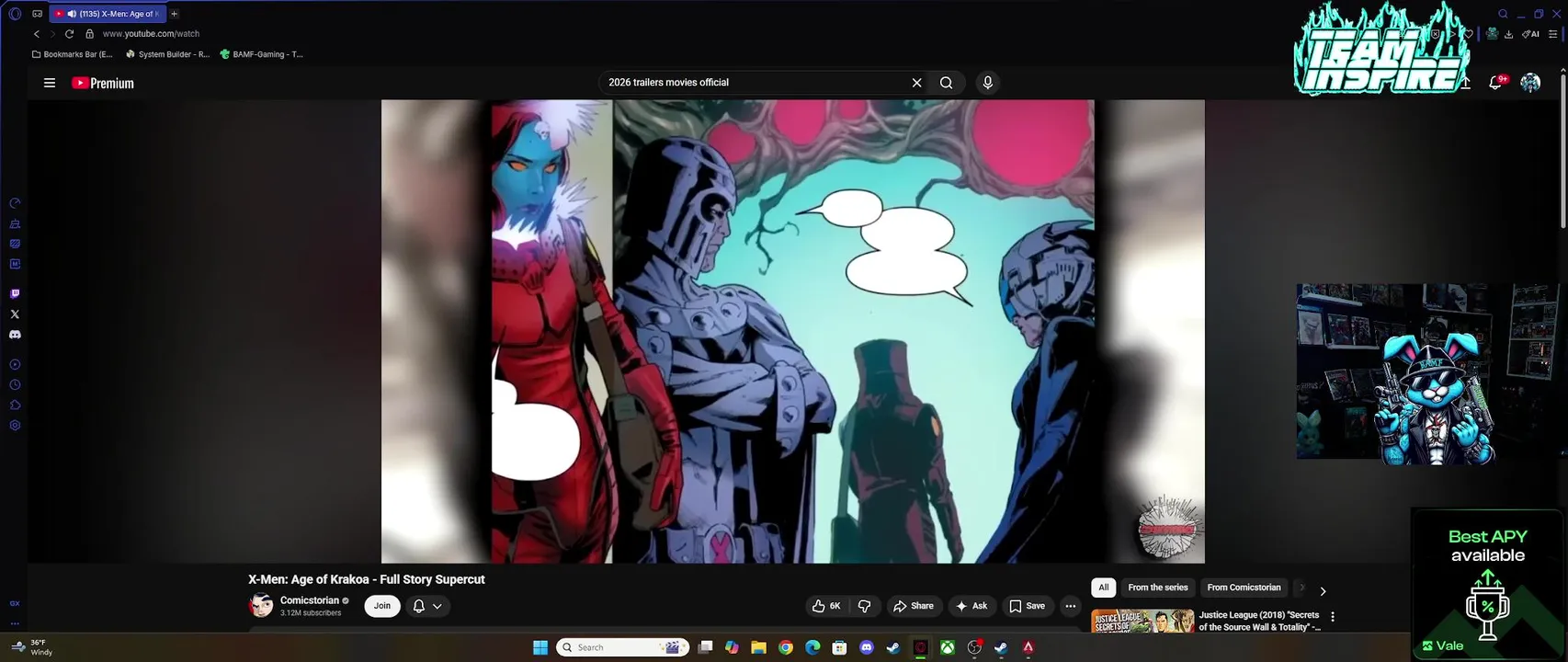Reload the YouTube page
Screen dimensions: 1568x662
69,34
